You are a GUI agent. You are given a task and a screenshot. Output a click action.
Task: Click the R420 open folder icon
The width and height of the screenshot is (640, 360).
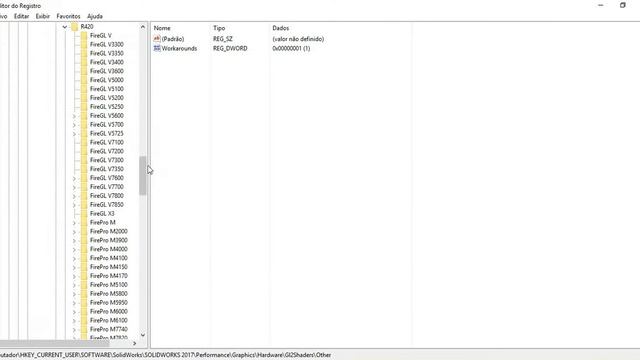[74, 27]
